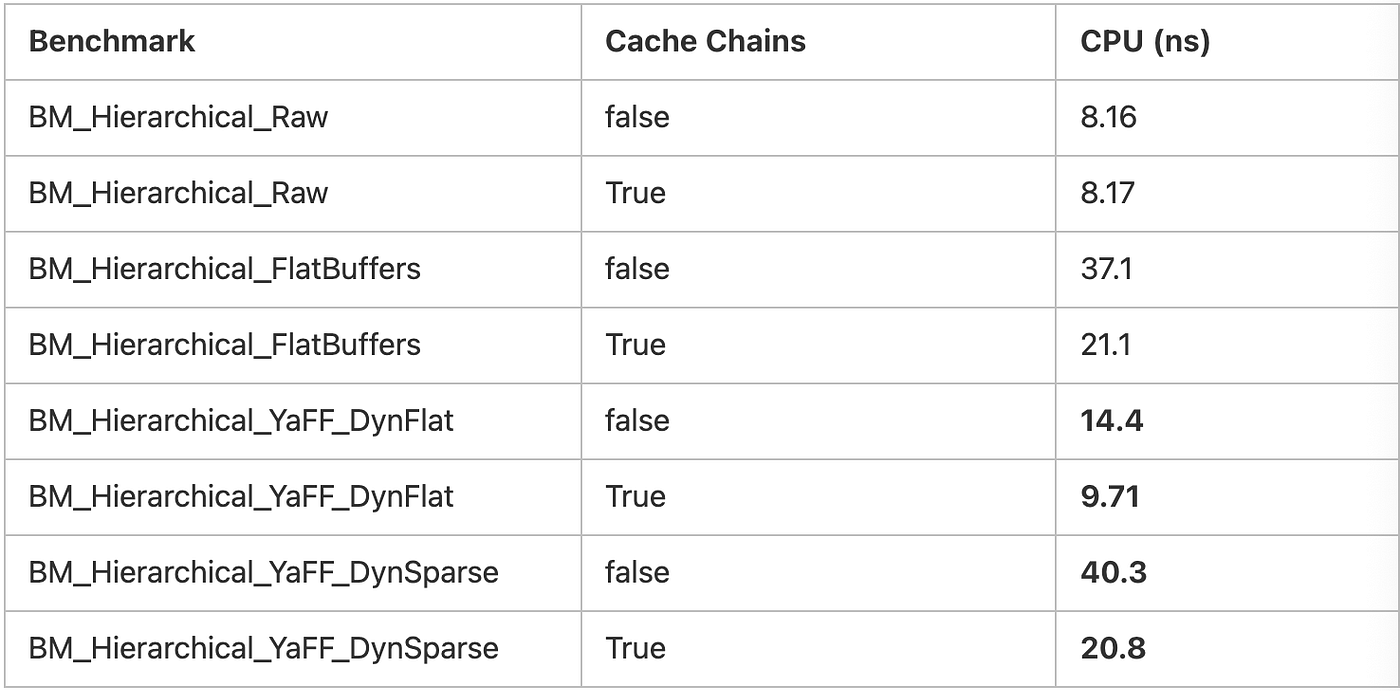The width and height of the screenshot is (1400, 691).
Task: Select the 37.1 CPU value
Action: tap(1105, 269)
